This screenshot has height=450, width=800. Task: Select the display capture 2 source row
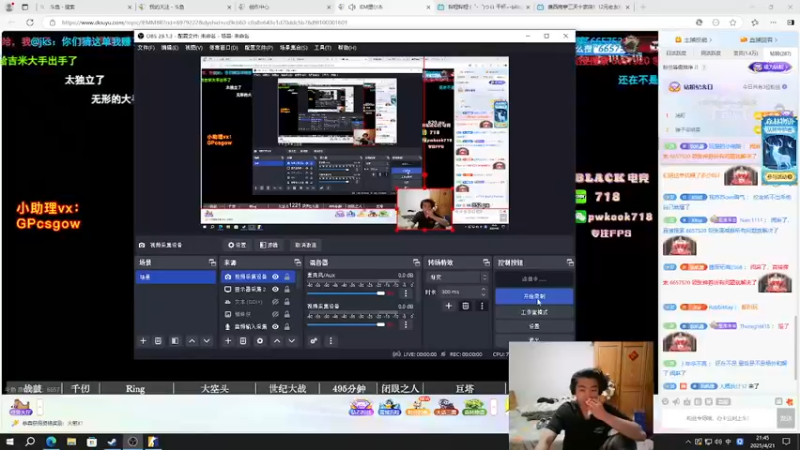pyautogui.click(x=258, y=289)
